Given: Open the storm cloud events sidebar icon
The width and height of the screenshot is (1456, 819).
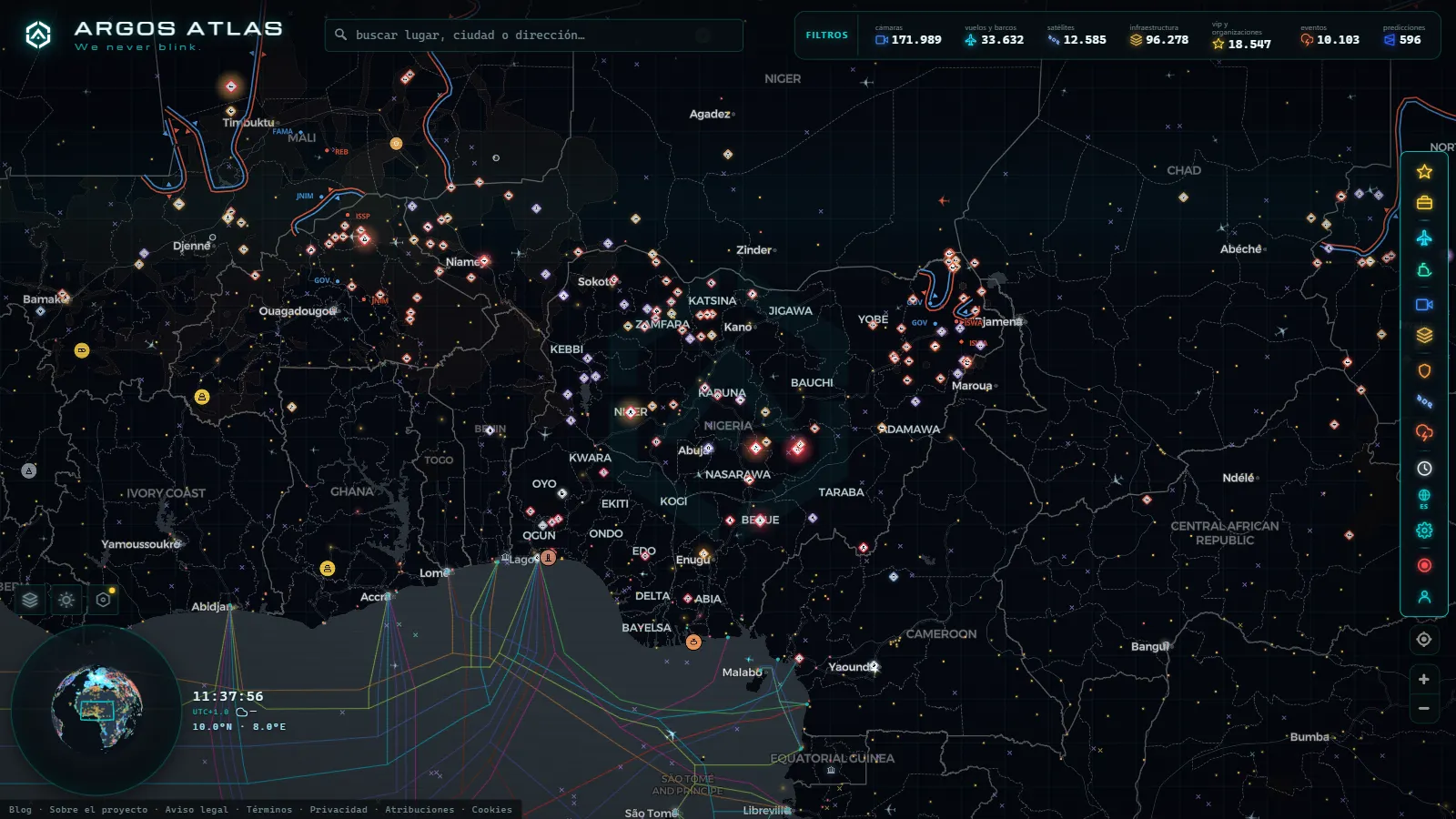Looking at the screenshot, I should (1424, 433).
